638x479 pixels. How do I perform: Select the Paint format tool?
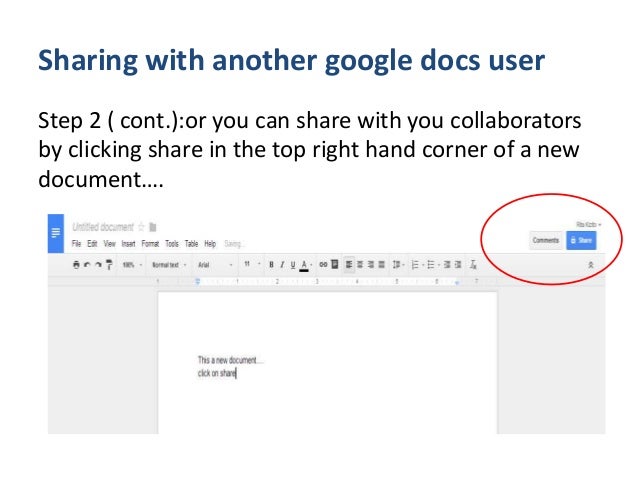tap(109, 265)
